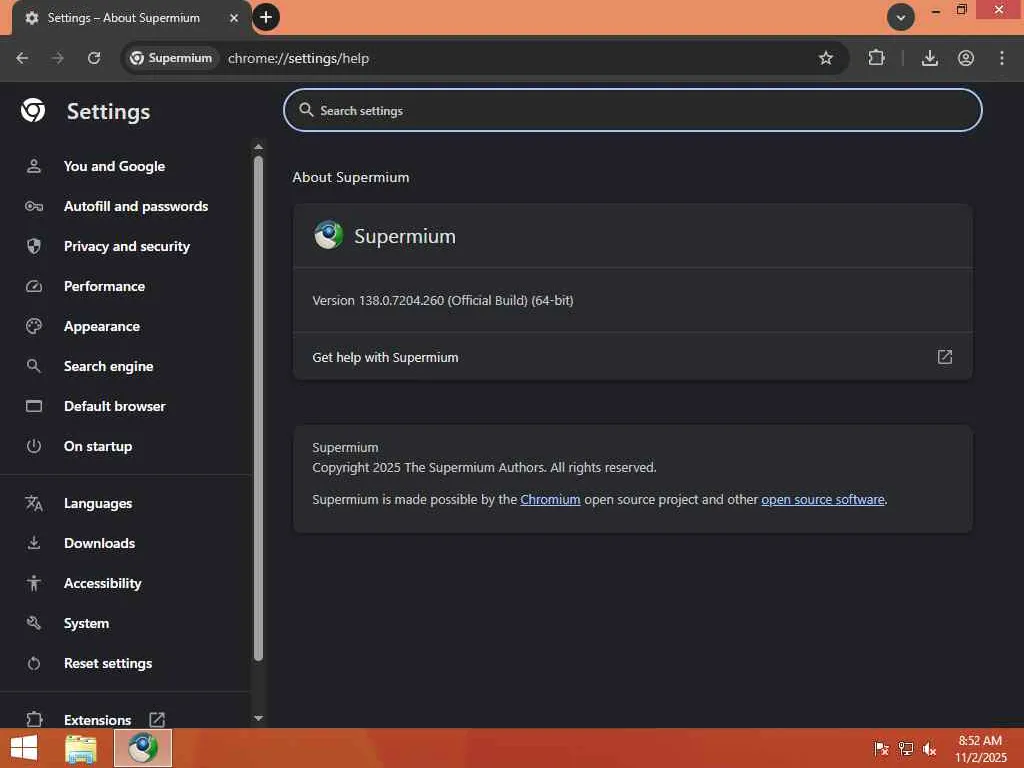
Task: Click the Supermium site info chip
Action: [171, 58]
